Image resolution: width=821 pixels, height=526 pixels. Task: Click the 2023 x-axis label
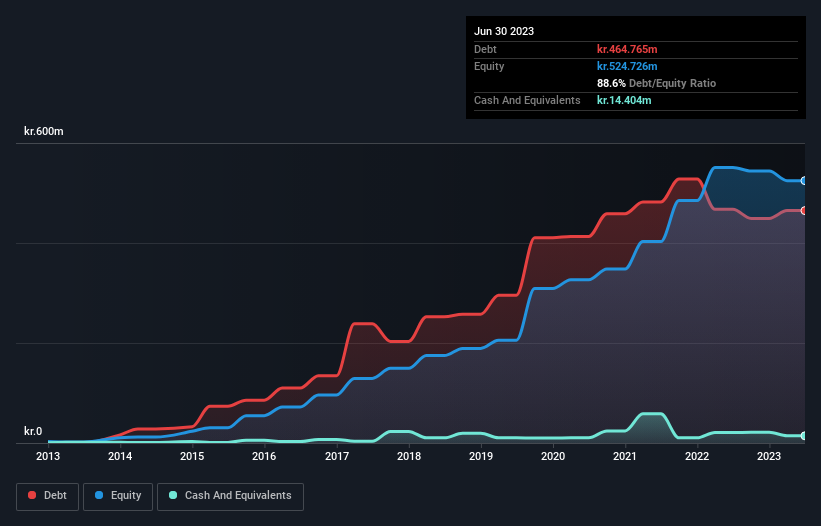[x=769, y=456]
